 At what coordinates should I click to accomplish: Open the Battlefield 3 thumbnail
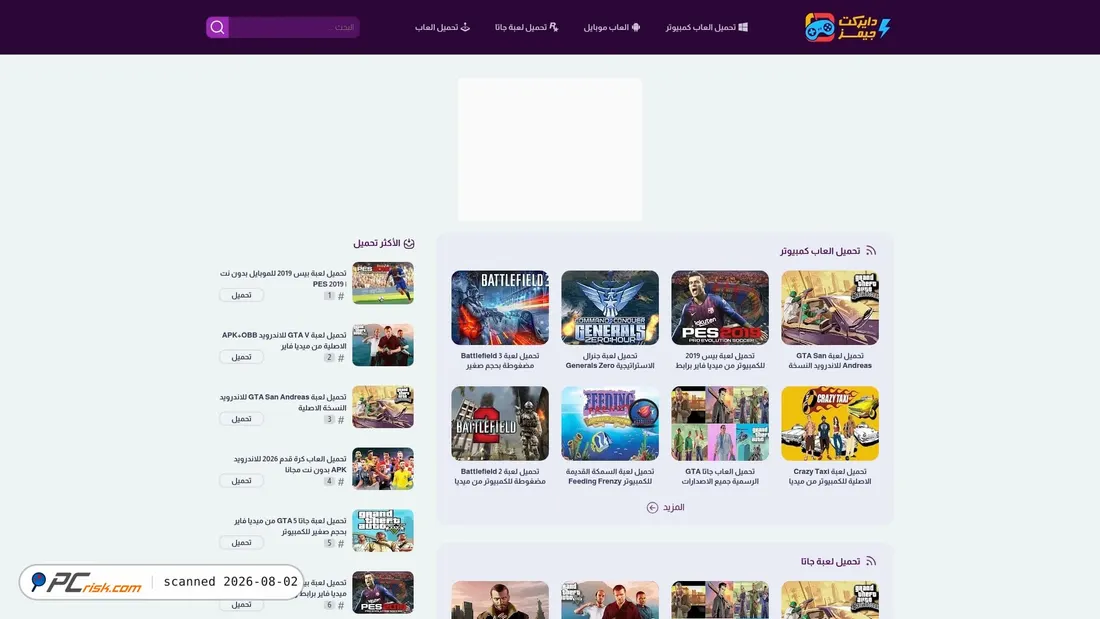point(499,307)
